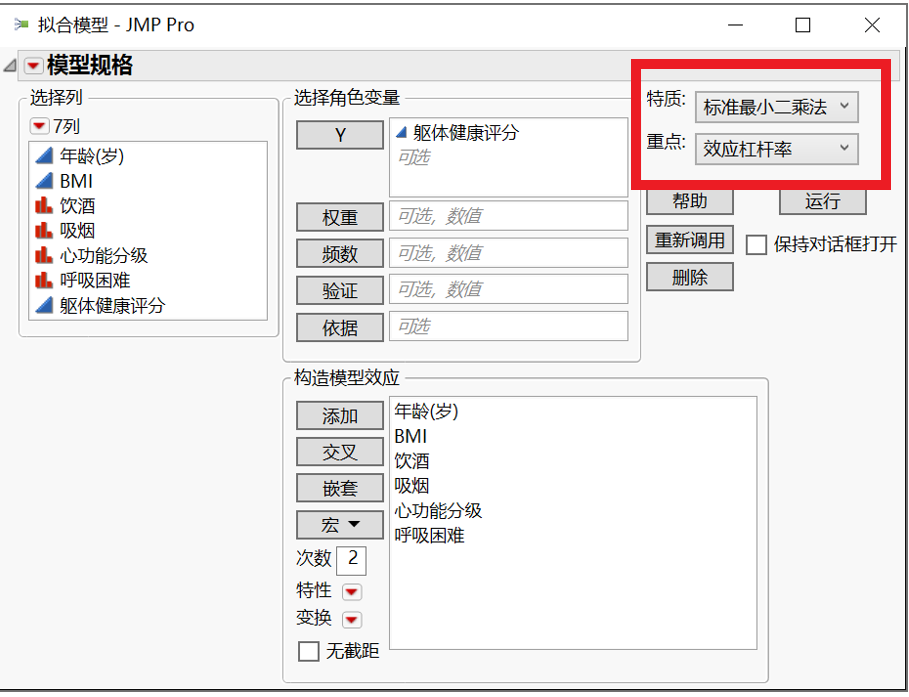
Task: Open the 特质 dropdown showing 标准最小二乘法
Action: tap(776, 107)
